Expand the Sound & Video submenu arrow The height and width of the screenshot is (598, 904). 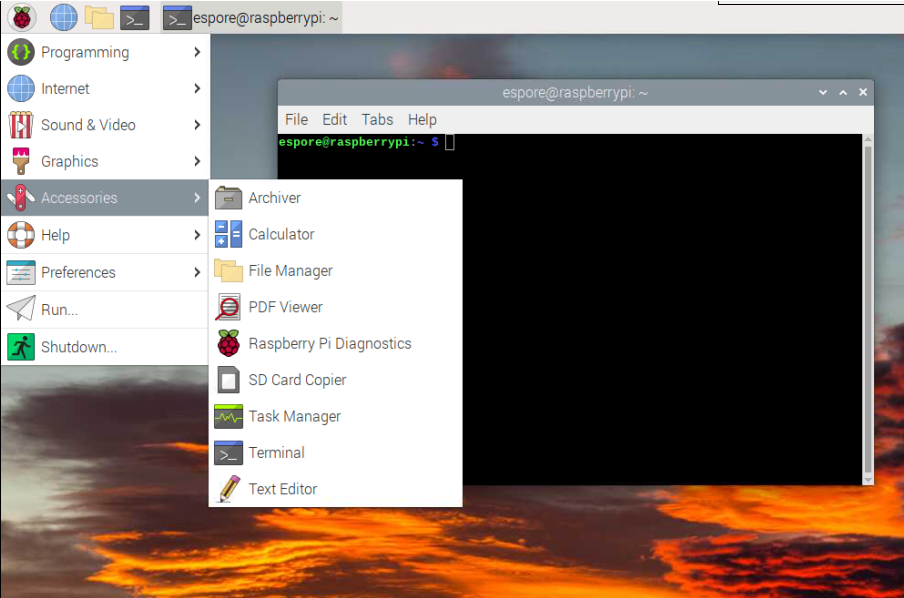[197, 125]
